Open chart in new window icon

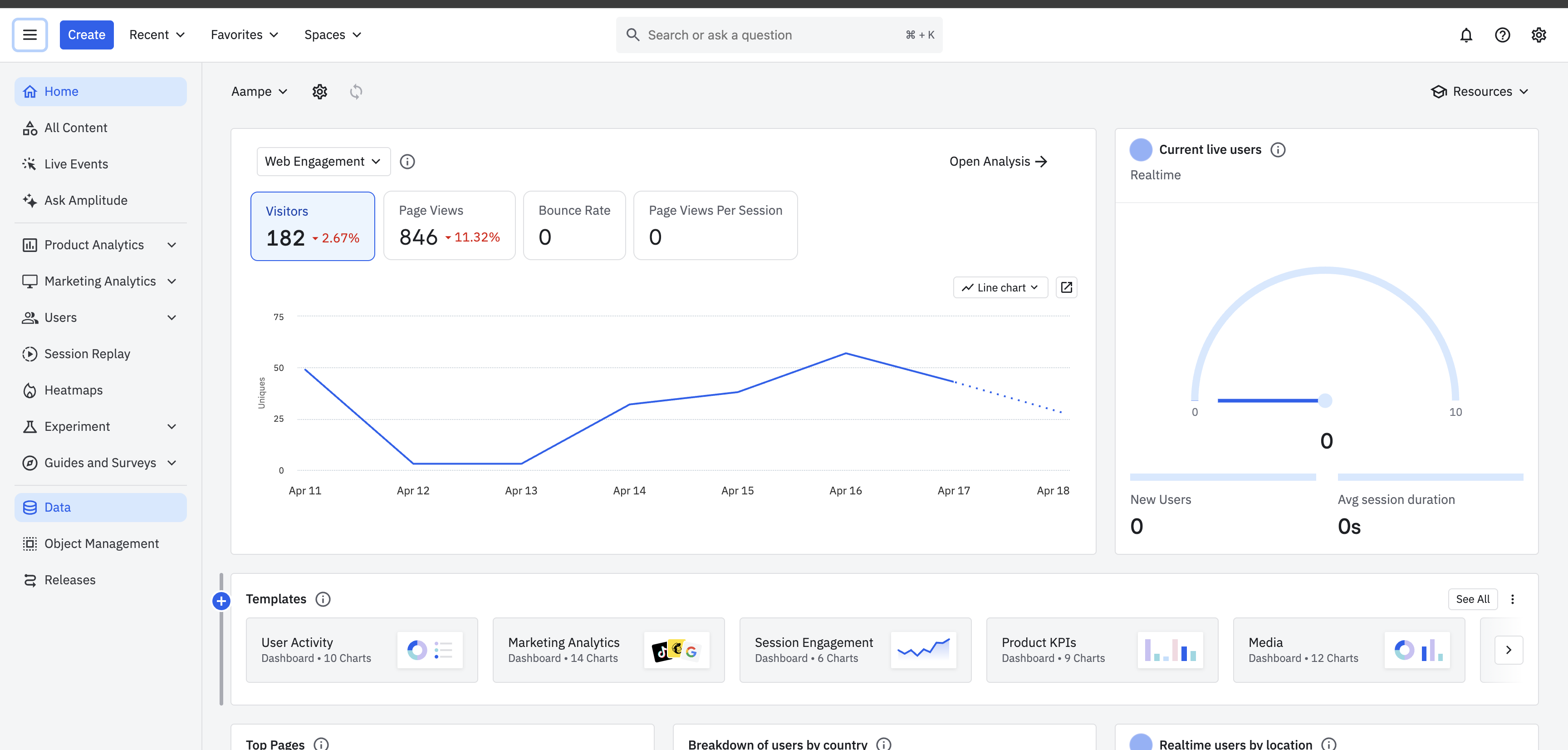pyautogui.click(x=1066, y=287)
